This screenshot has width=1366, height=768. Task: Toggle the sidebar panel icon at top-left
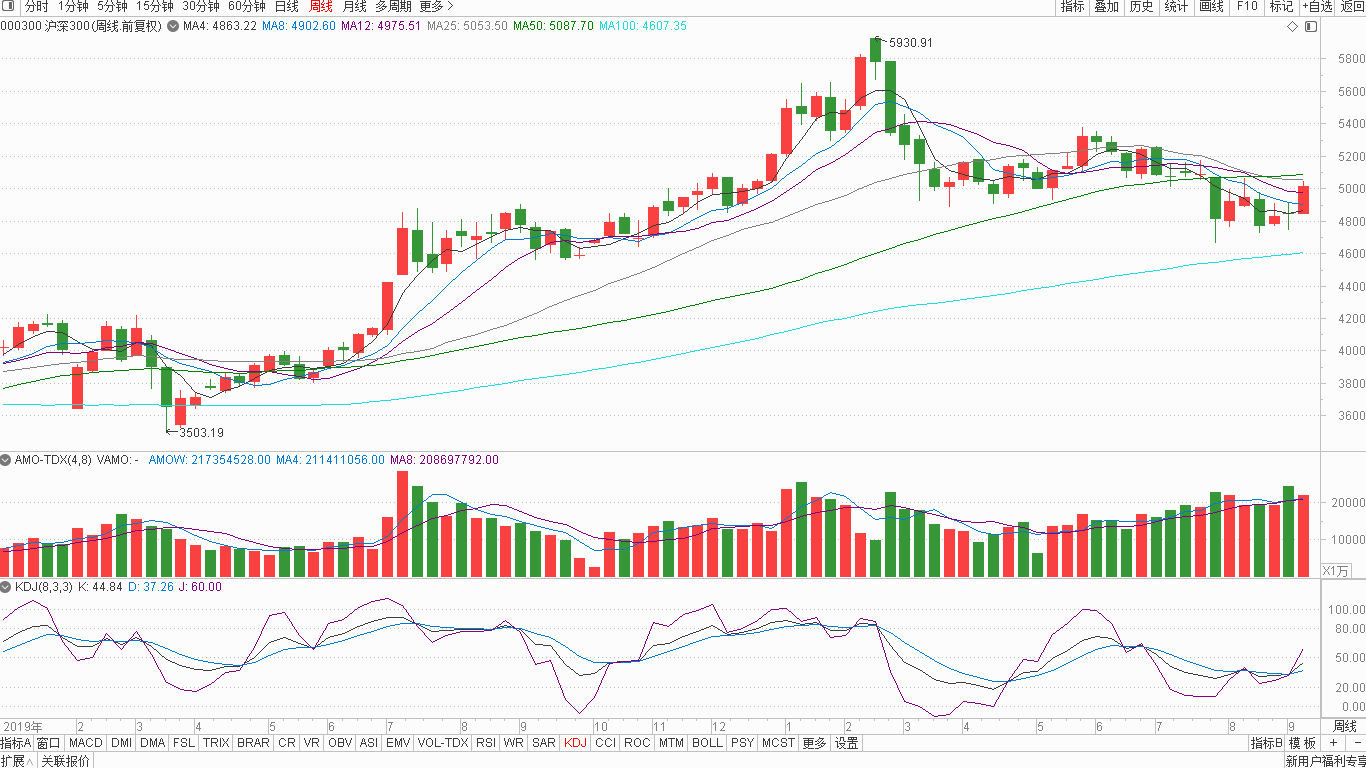9,6
